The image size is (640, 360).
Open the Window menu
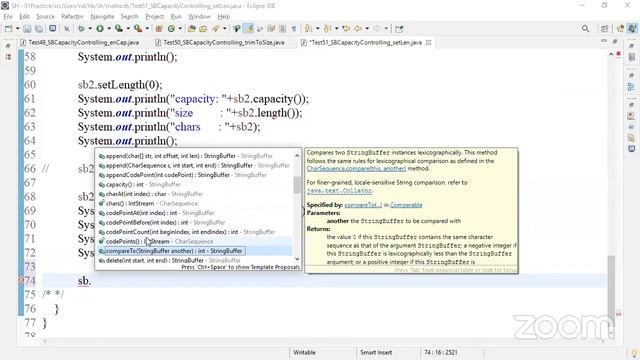(199, 16)
